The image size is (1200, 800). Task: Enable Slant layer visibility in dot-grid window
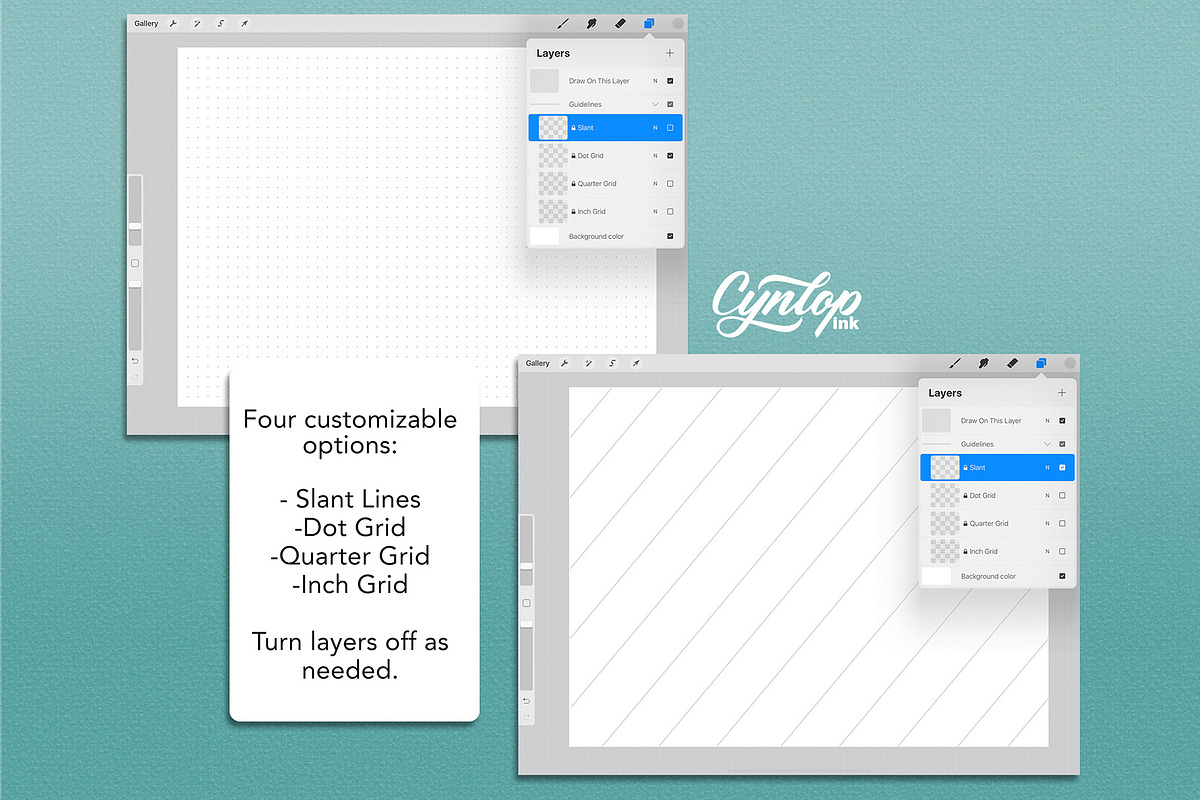coord(670,128)
